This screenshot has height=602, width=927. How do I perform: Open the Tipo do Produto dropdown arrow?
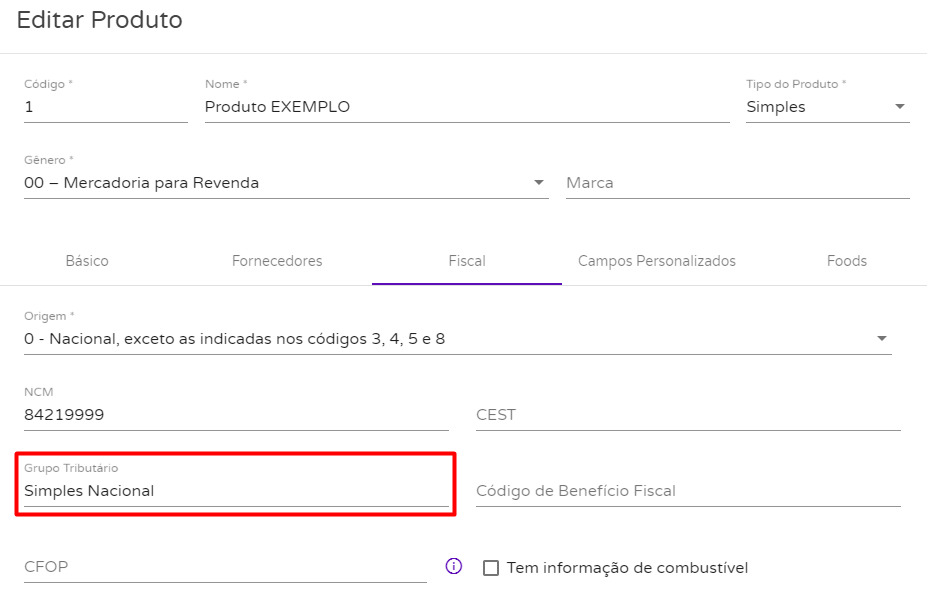(x=899, y=107)
